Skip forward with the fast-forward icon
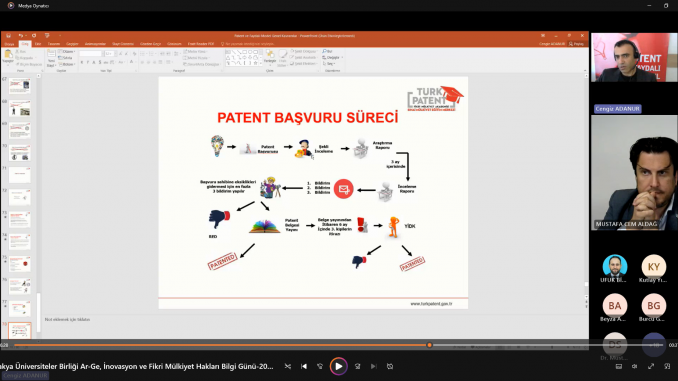The width and height of the screenshot is (678, 381). [x=357, y=366]
